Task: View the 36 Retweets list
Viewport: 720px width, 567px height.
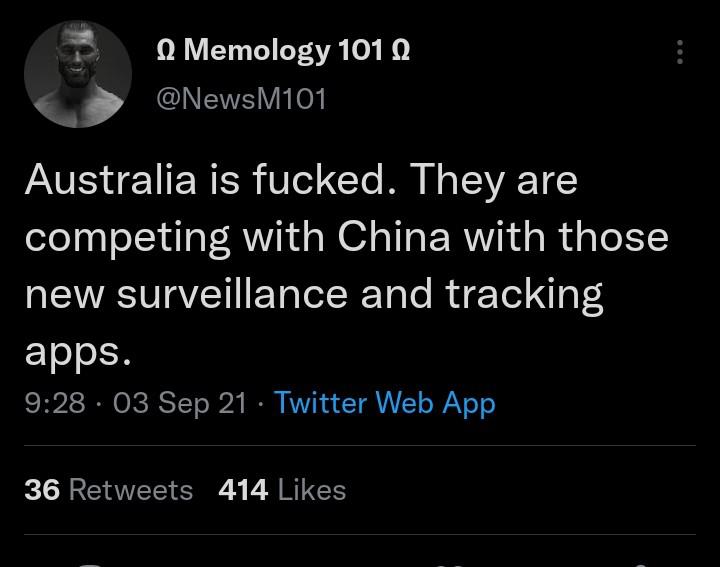Action: 108,490
